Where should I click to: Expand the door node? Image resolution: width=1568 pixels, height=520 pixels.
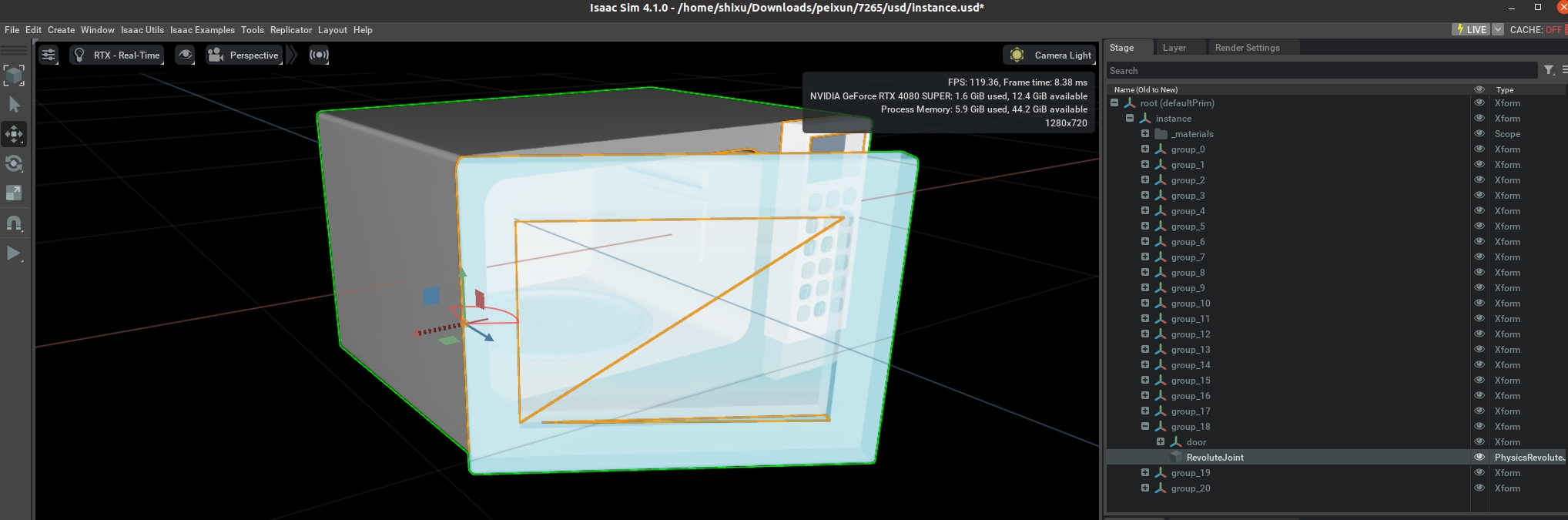[1161, 441]
